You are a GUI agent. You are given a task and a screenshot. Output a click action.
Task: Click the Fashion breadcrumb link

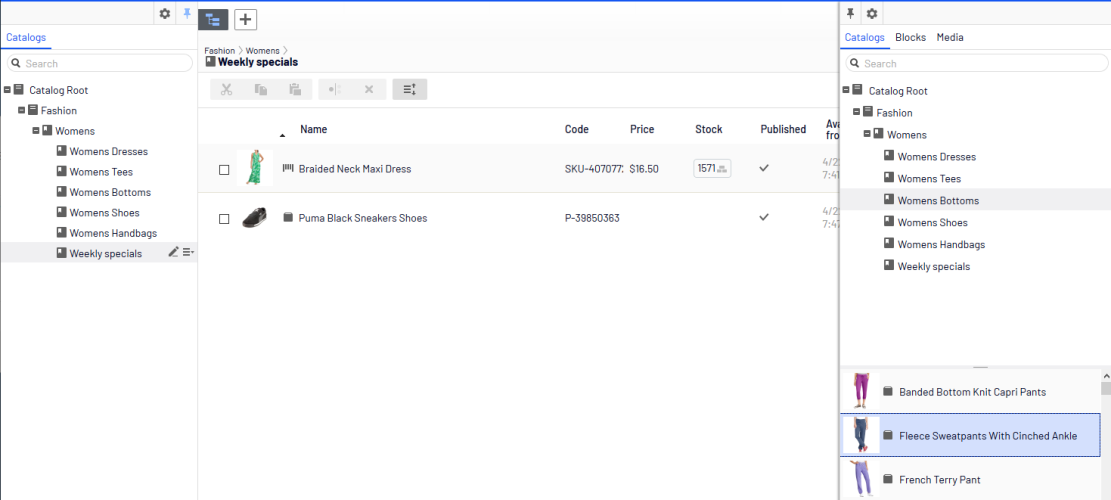click(220, 50)
